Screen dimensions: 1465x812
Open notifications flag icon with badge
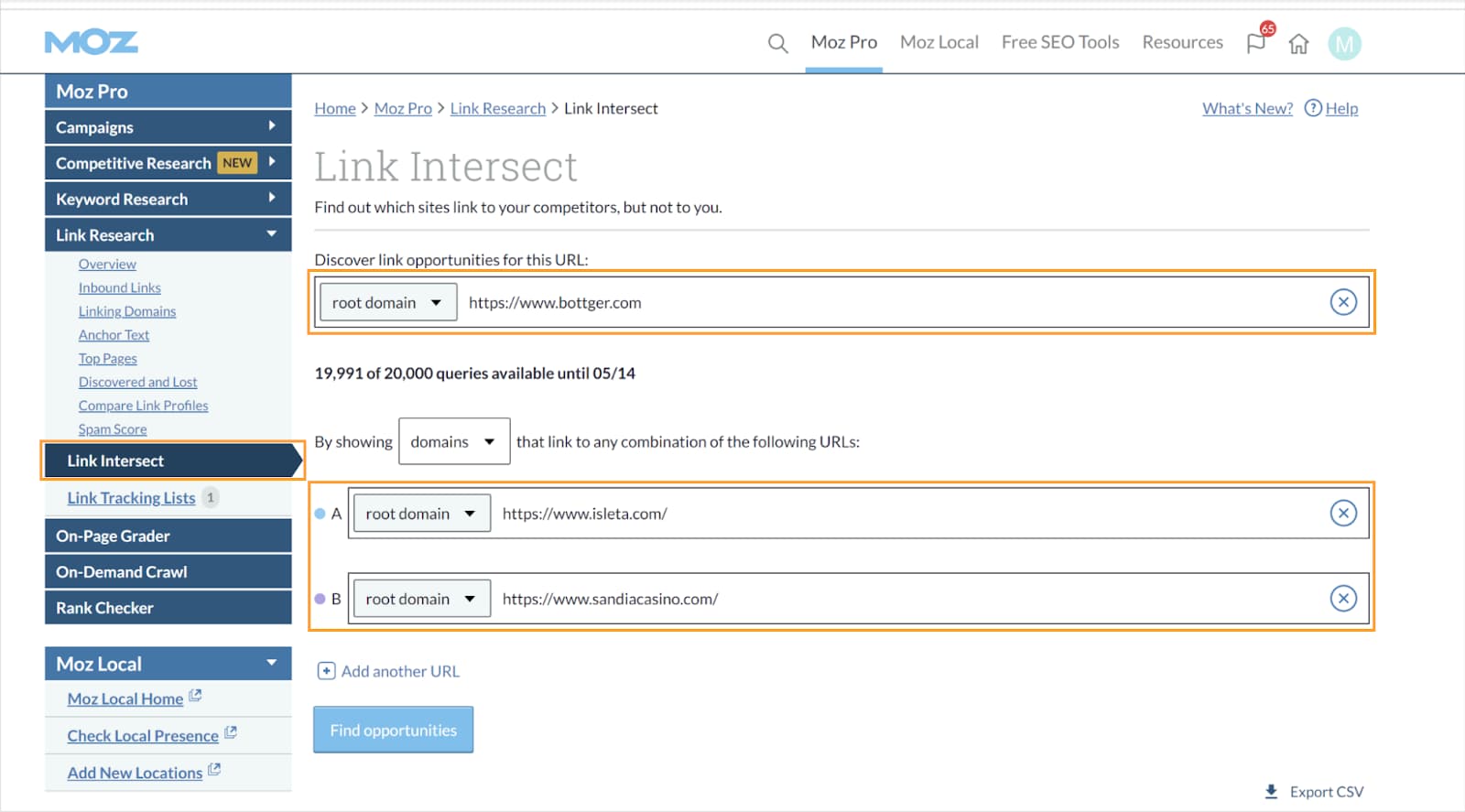1256,43
